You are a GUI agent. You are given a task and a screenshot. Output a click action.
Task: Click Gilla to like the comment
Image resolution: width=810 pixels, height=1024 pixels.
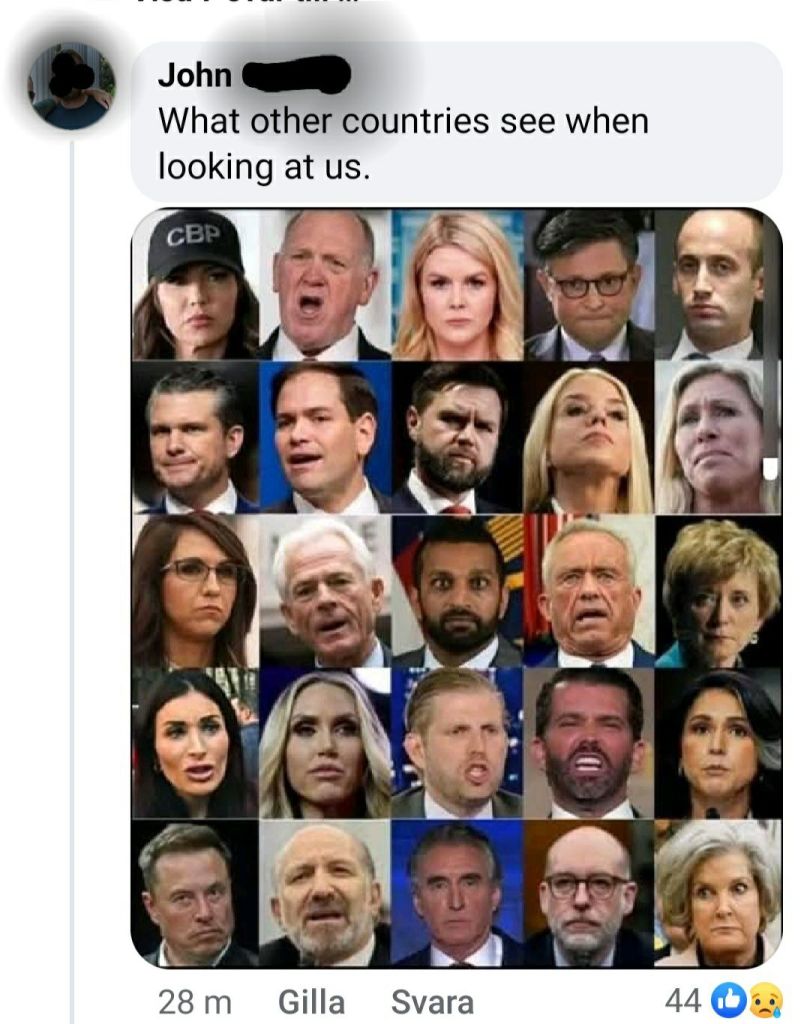311,1001
